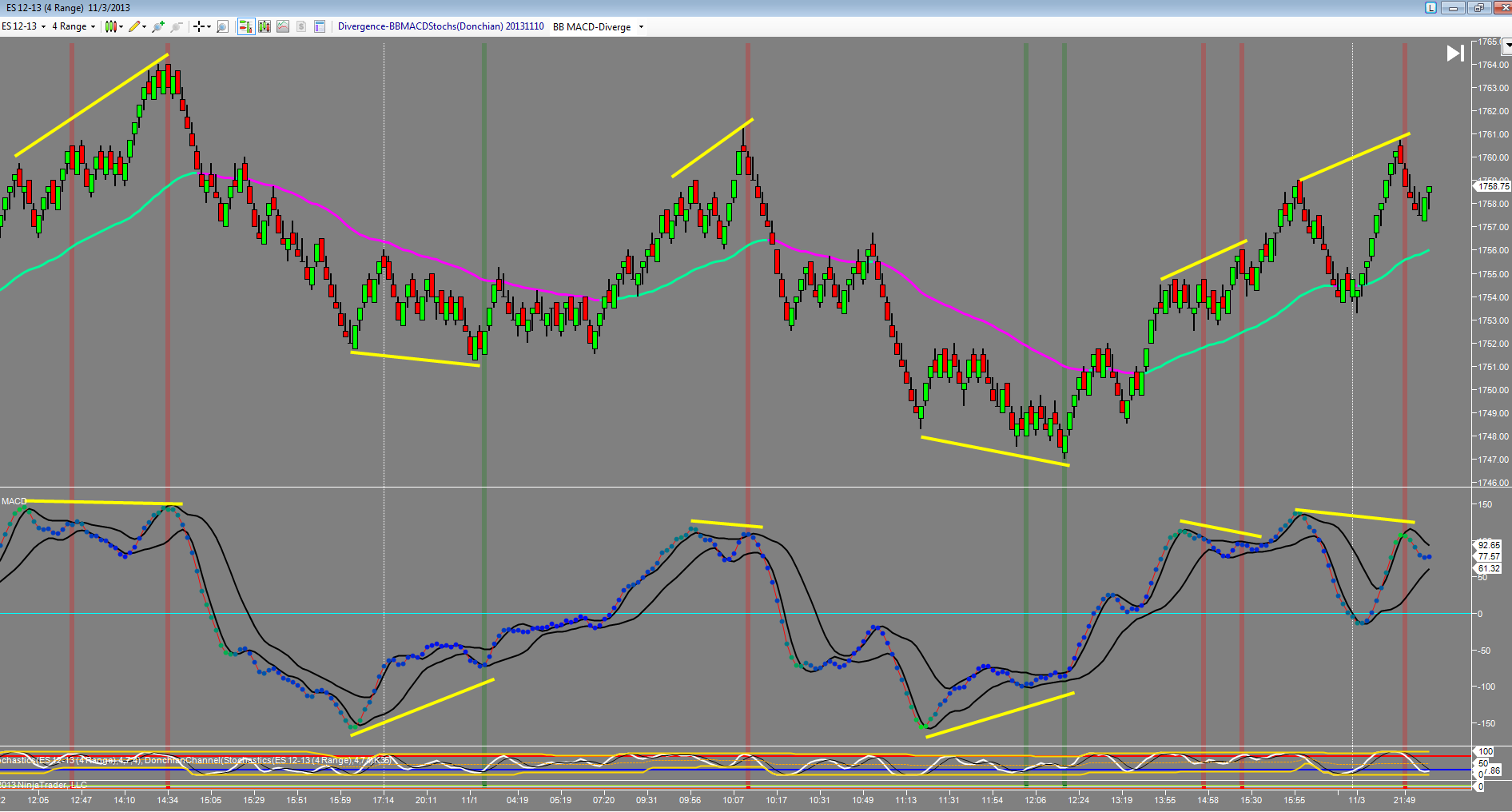Open the chart Properties icon

click(x=320, y=26)
